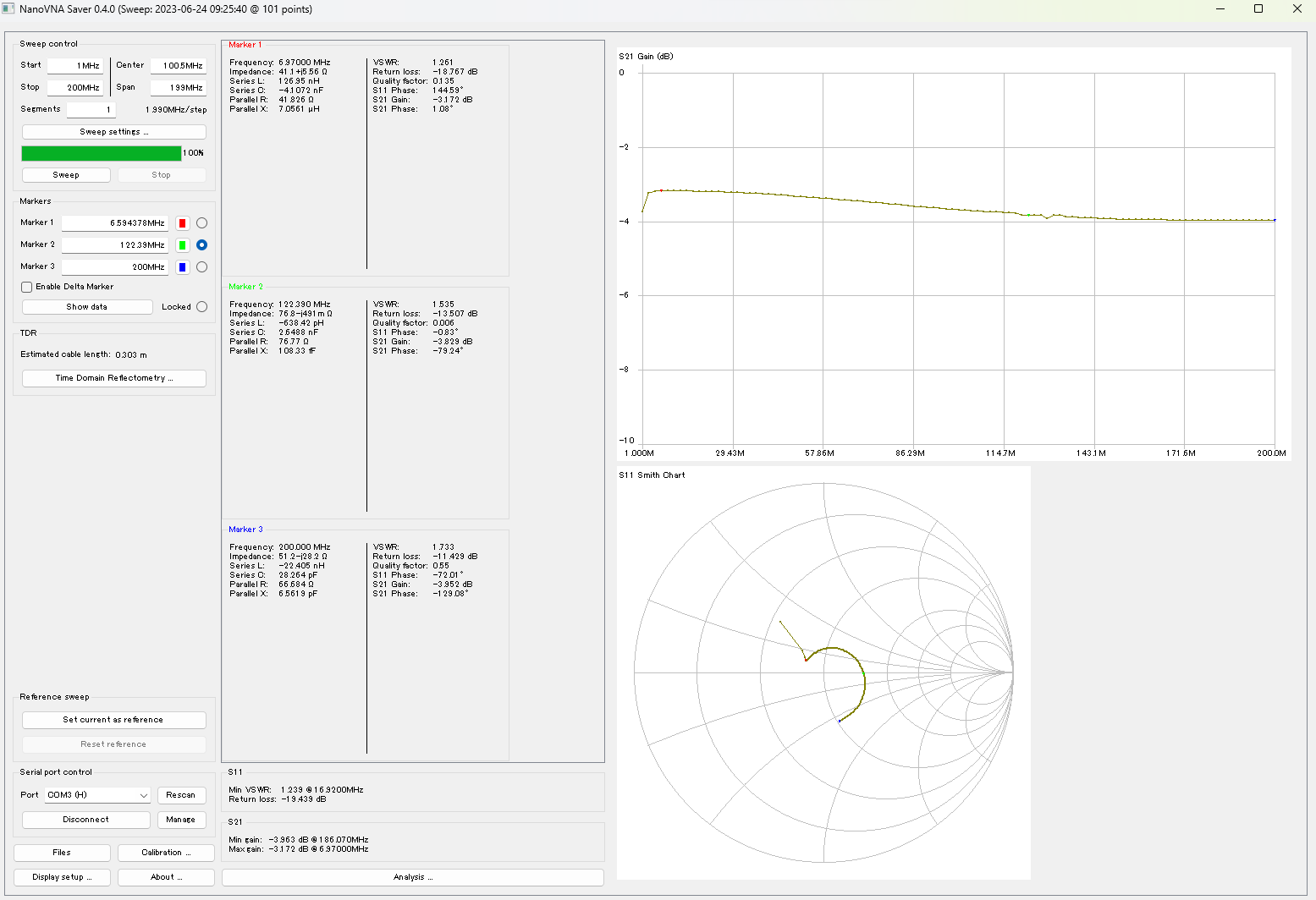Click the Manage button

coord(181,820)
